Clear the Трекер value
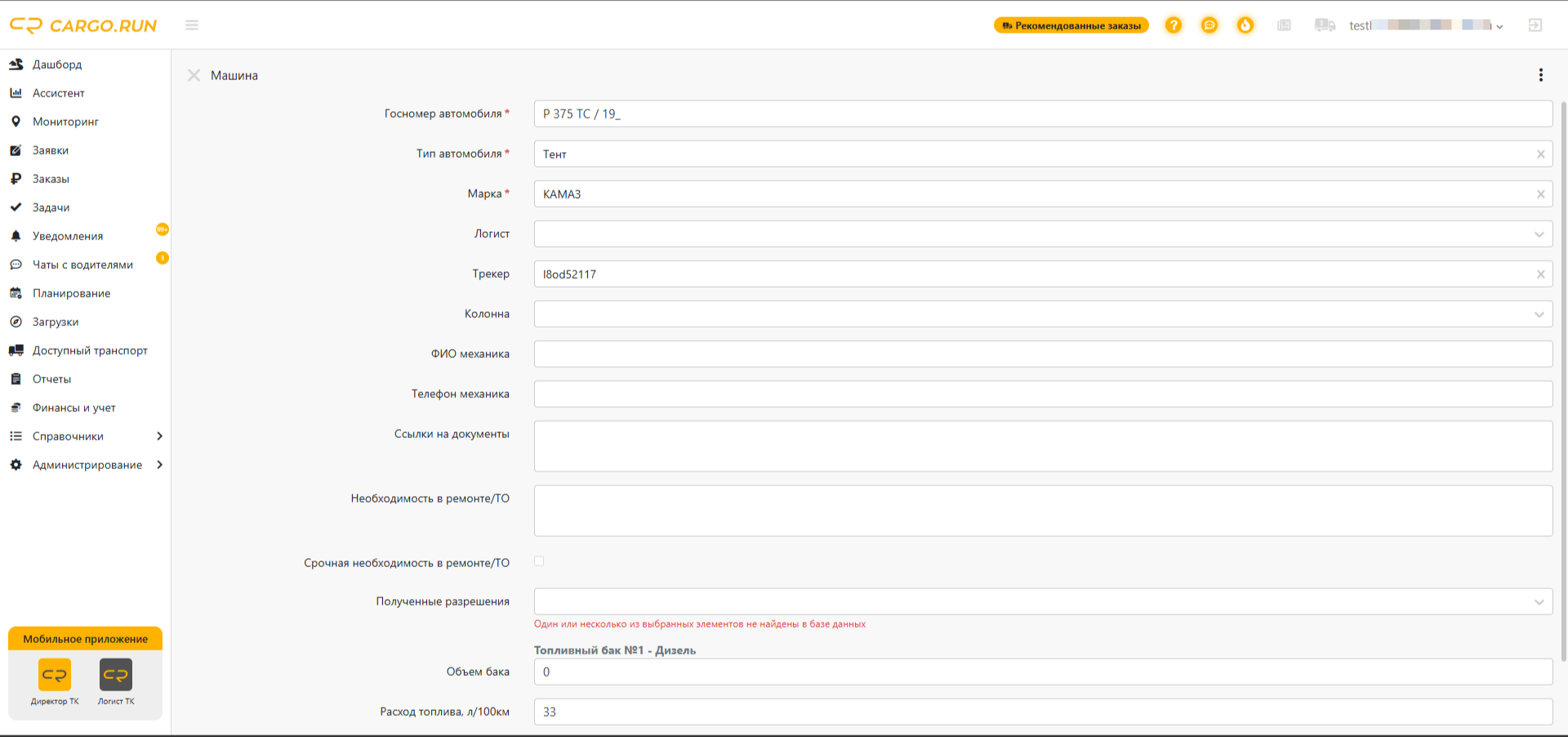This screenshot has width=1568, height=737. (1541, 275)
